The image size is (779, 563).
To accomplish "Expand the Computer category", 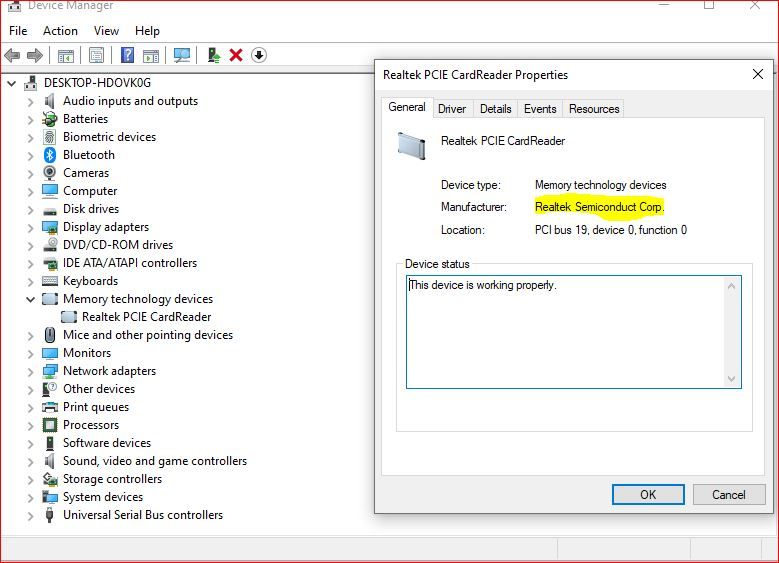I will click(31, 191).
